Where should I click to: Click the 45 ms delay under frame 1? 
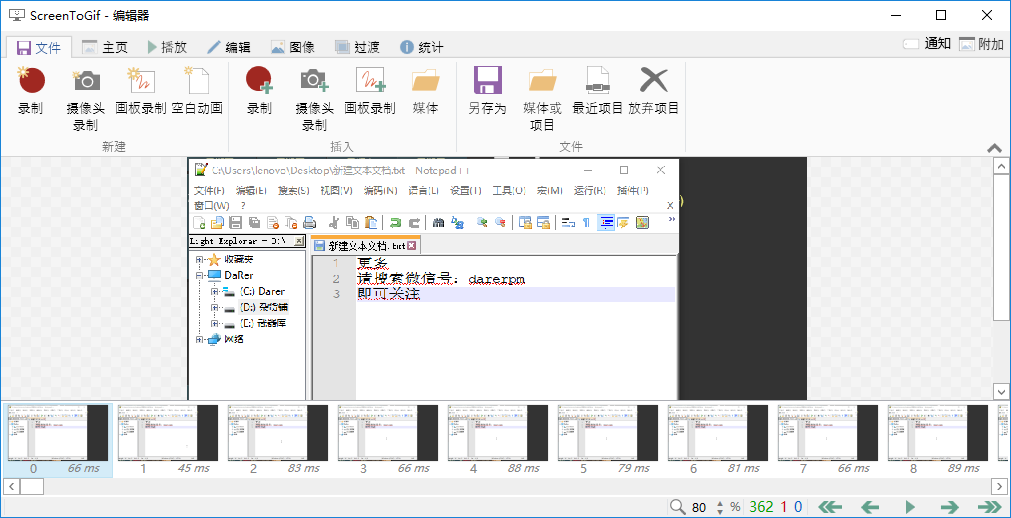193,468
